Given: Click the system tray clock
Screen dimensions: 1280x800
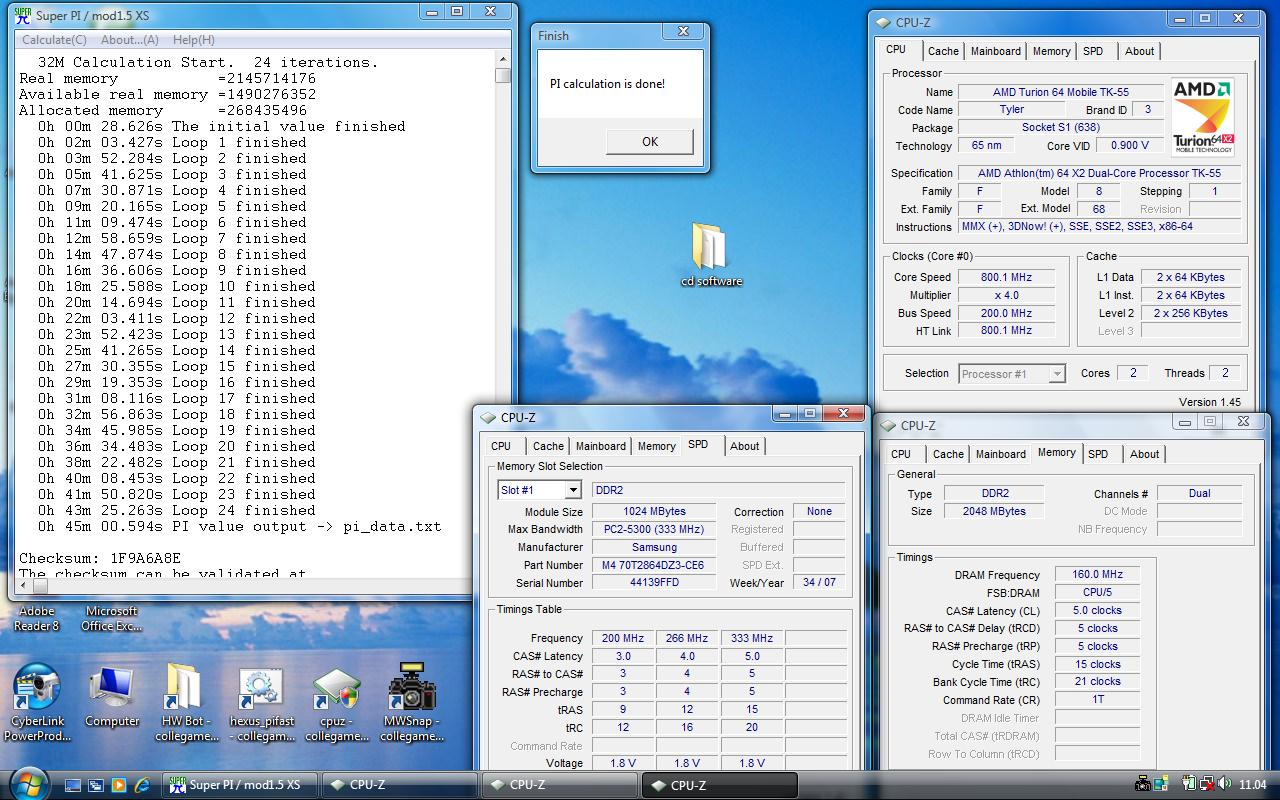Looking at the screenshot, I should (x=1252, y=785).
